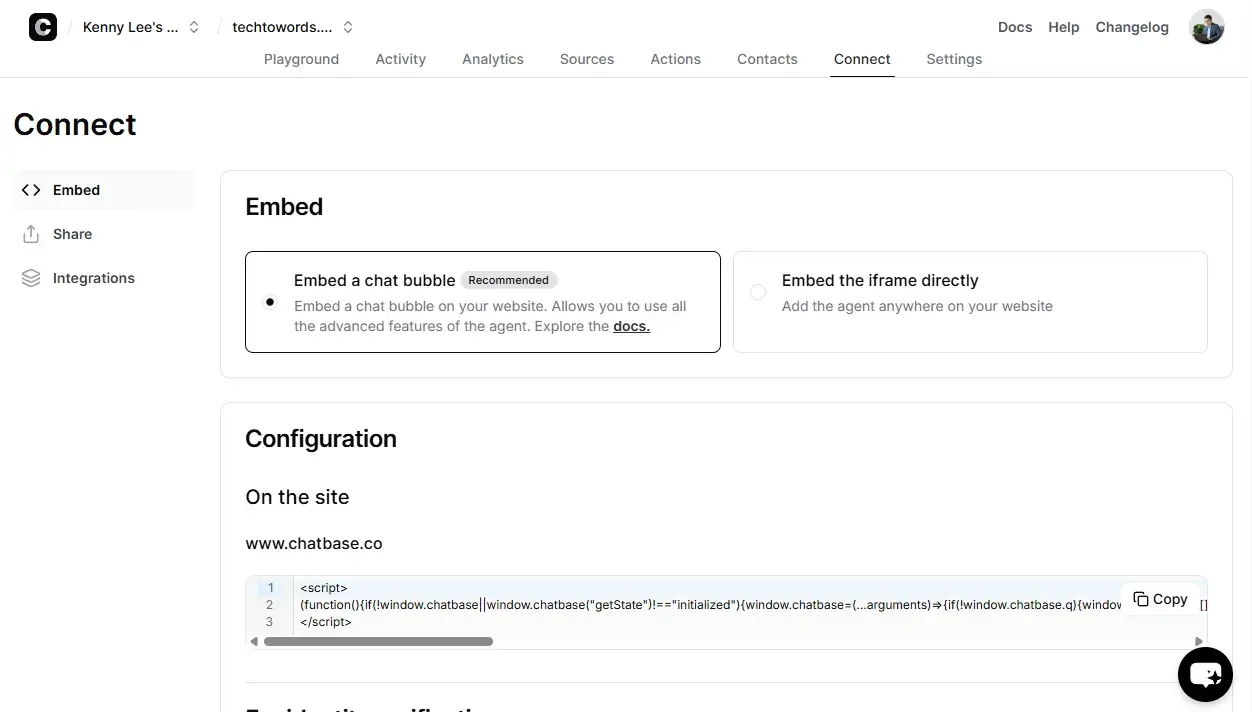
Task: Open the user profile avatar
Action: pos(1206,27)
